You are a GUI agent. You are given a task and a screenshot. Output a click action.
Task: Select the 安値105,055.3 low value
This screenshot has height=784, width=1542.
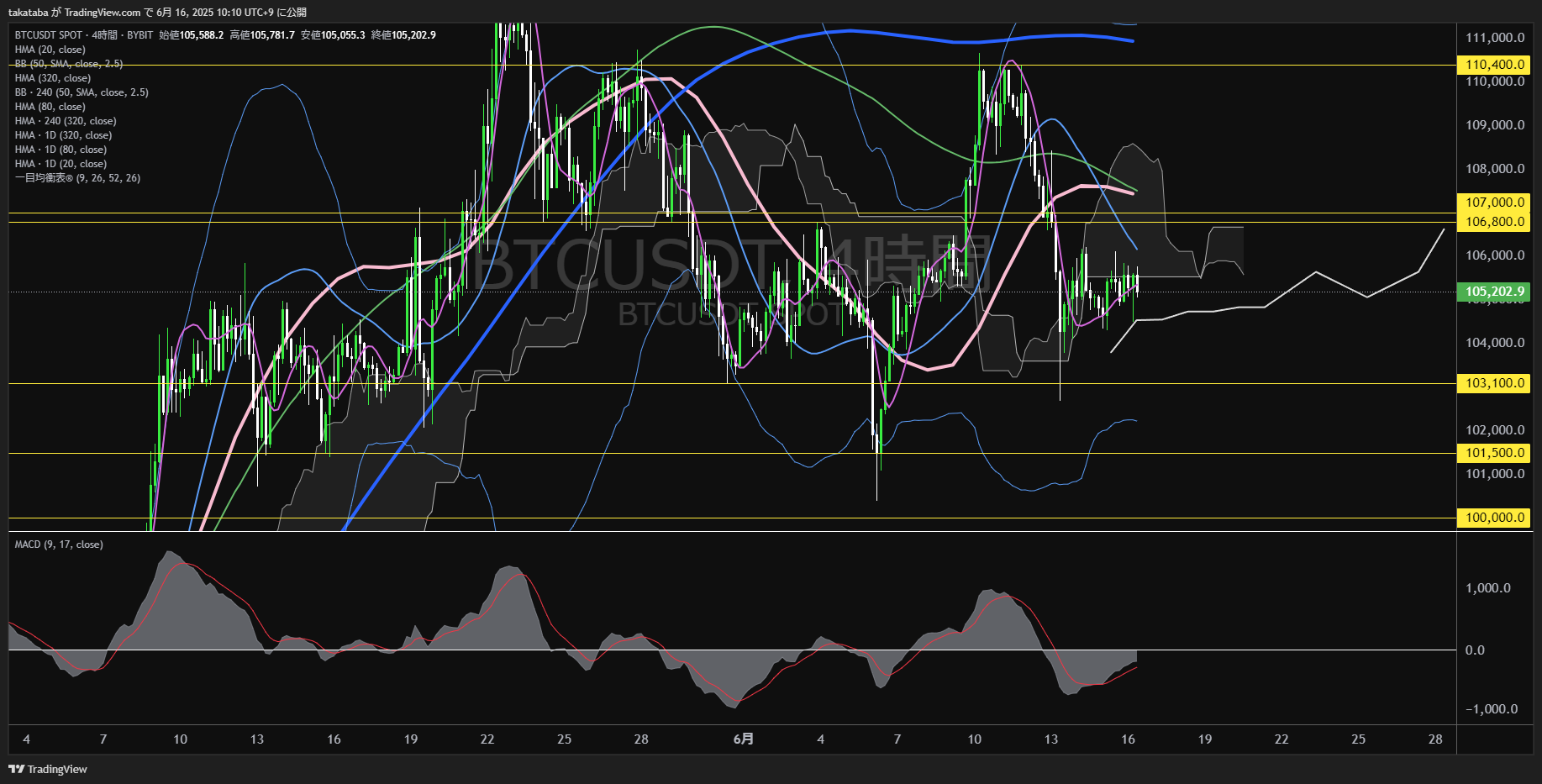333,35
